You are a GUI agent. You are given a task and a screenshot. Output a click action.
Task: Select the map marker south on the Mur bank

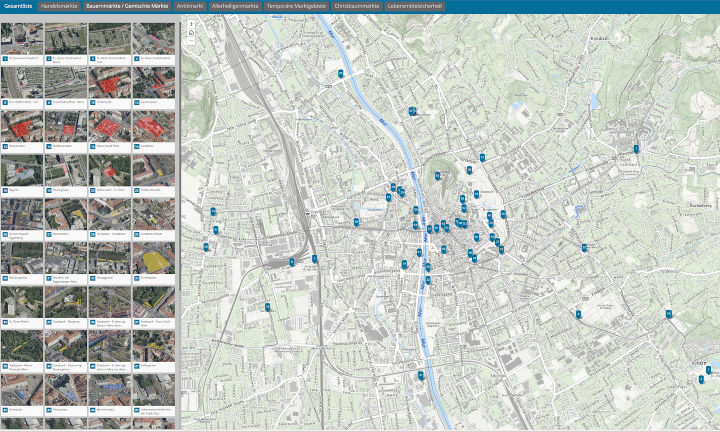click(x=421, y=376)
